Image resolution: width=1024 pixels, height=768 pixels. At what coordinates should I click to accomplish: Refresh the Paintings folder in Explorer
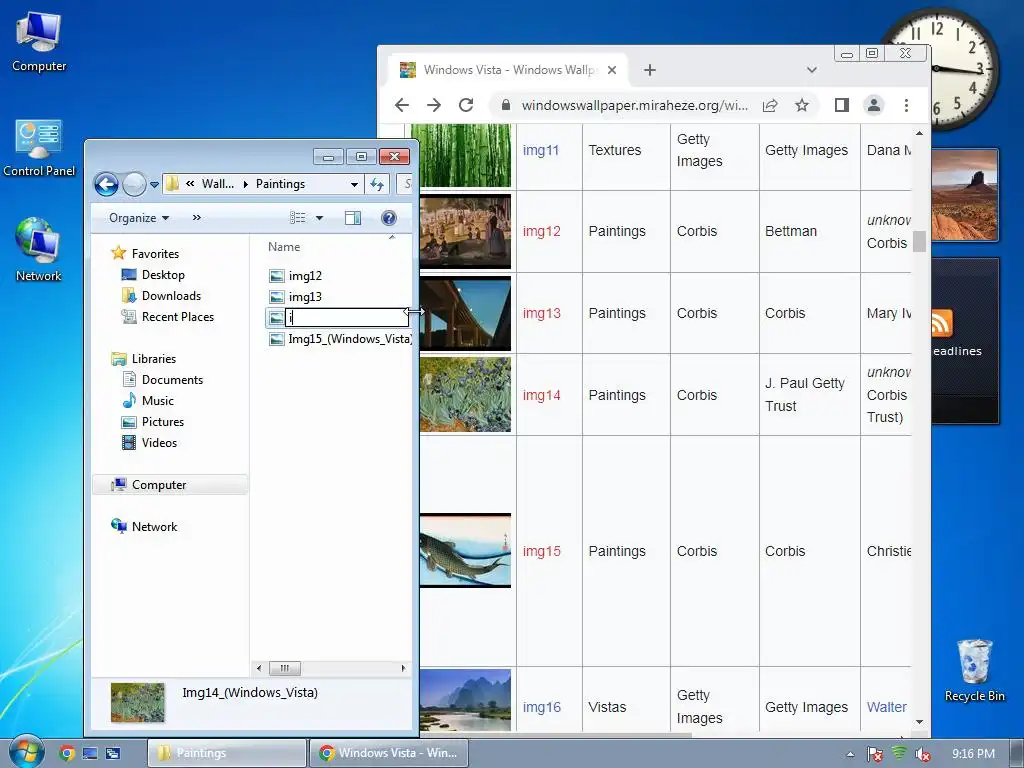click(377, 184)
